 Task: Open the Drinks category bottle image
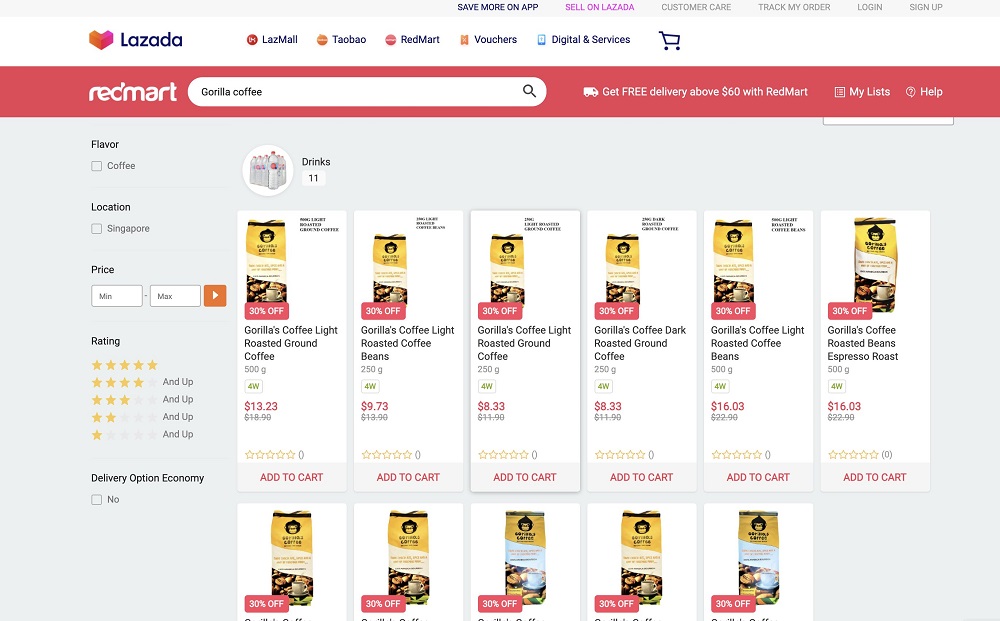268,170
